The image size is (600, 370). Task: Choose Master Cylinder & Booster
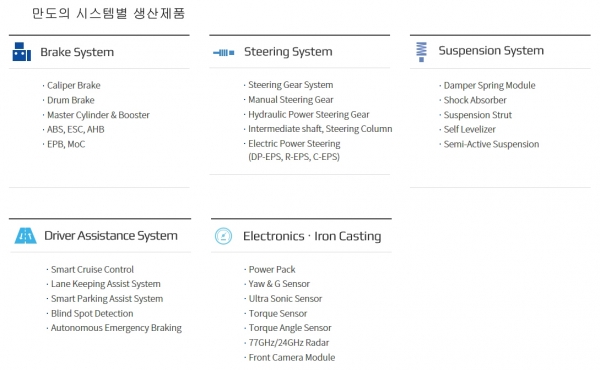click(98, 115)
